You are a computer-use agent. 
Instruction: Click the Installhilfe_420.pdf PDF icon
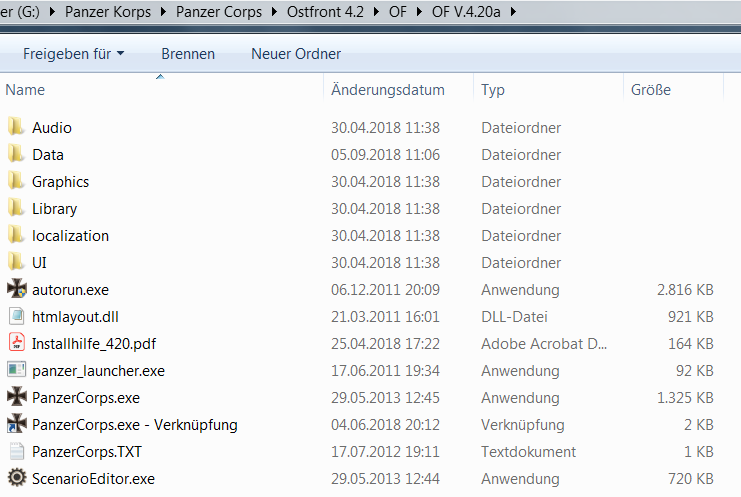(x=17, y=343)
